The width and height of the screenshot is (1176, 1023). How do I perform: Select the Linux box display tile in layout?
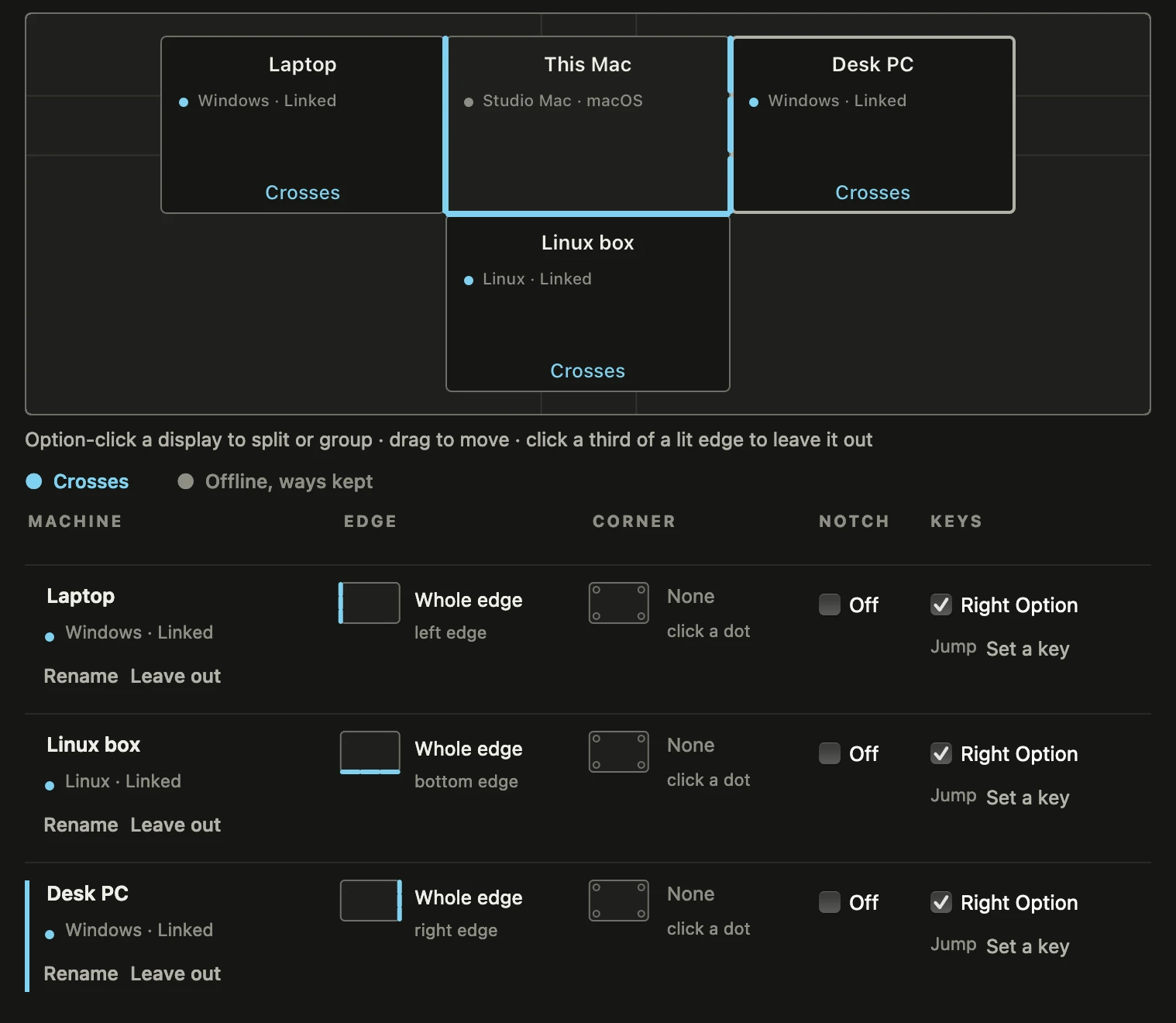coord(588,303)
